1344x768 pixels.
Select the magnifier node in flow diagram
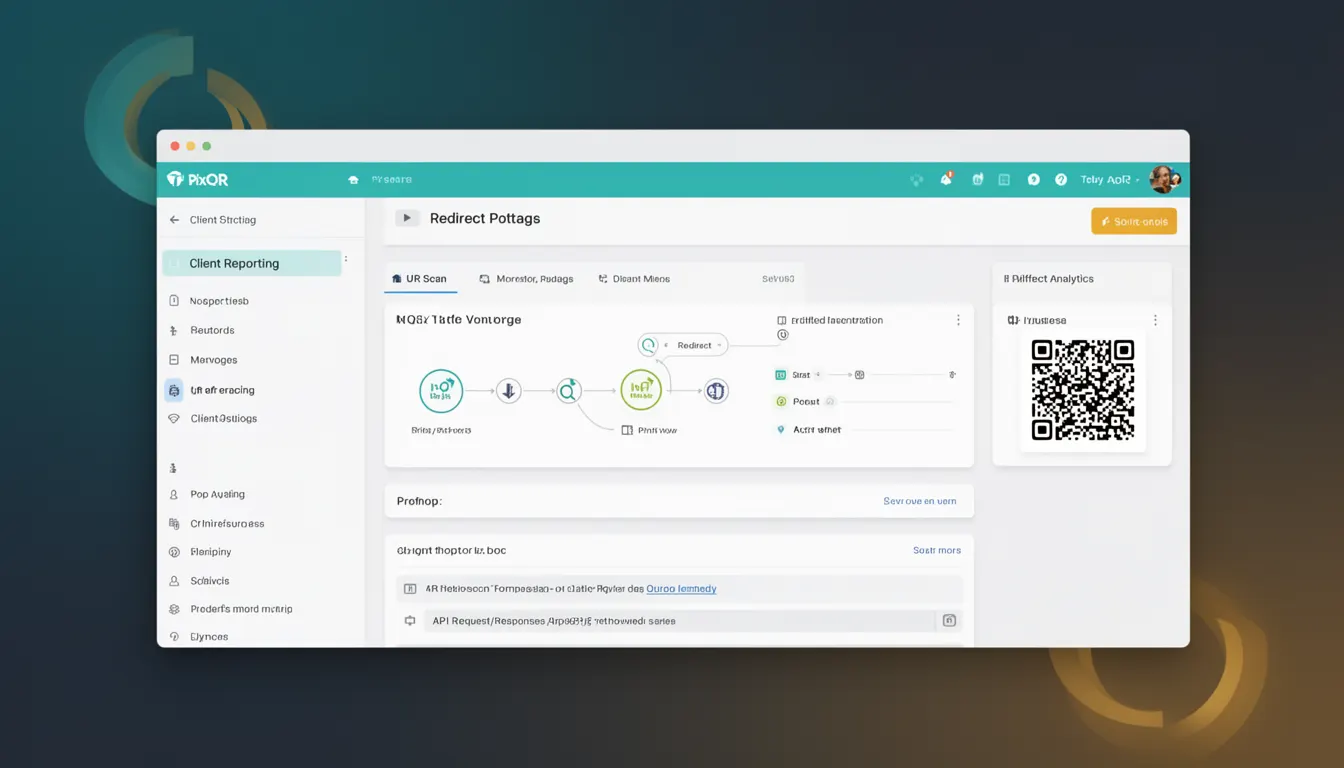(x=568, y=391)
